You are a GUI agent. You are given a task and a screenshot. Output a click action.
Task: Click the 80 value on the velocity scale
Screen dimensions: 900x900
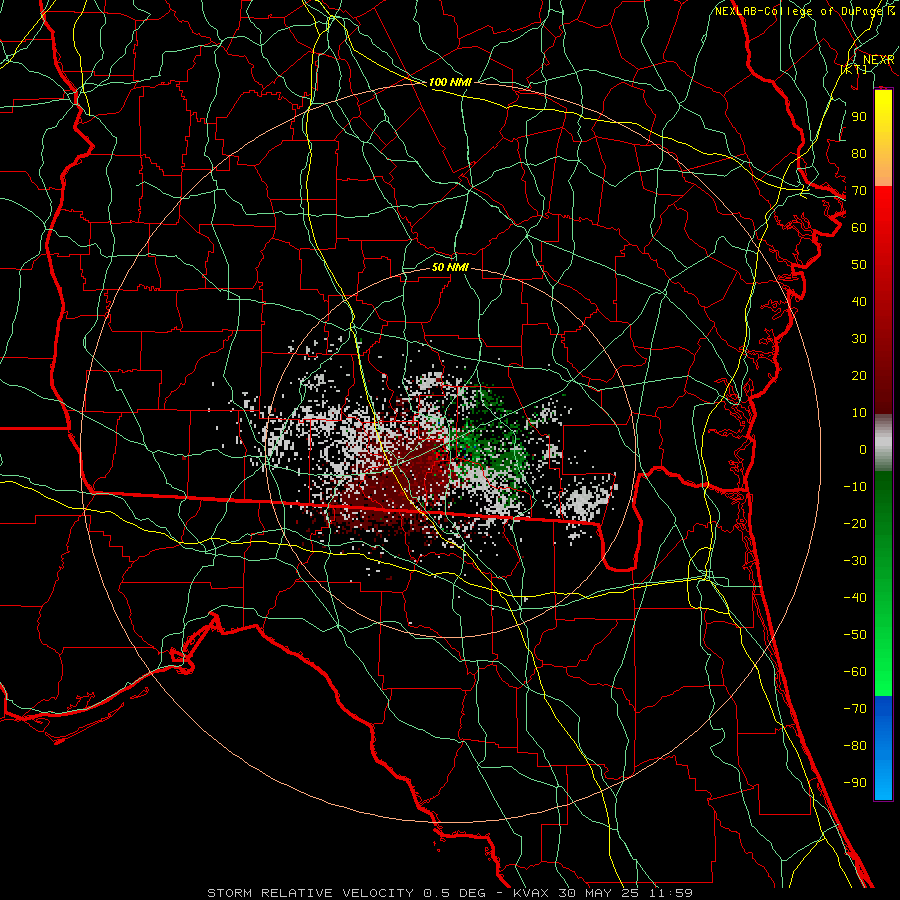point(859,153)
